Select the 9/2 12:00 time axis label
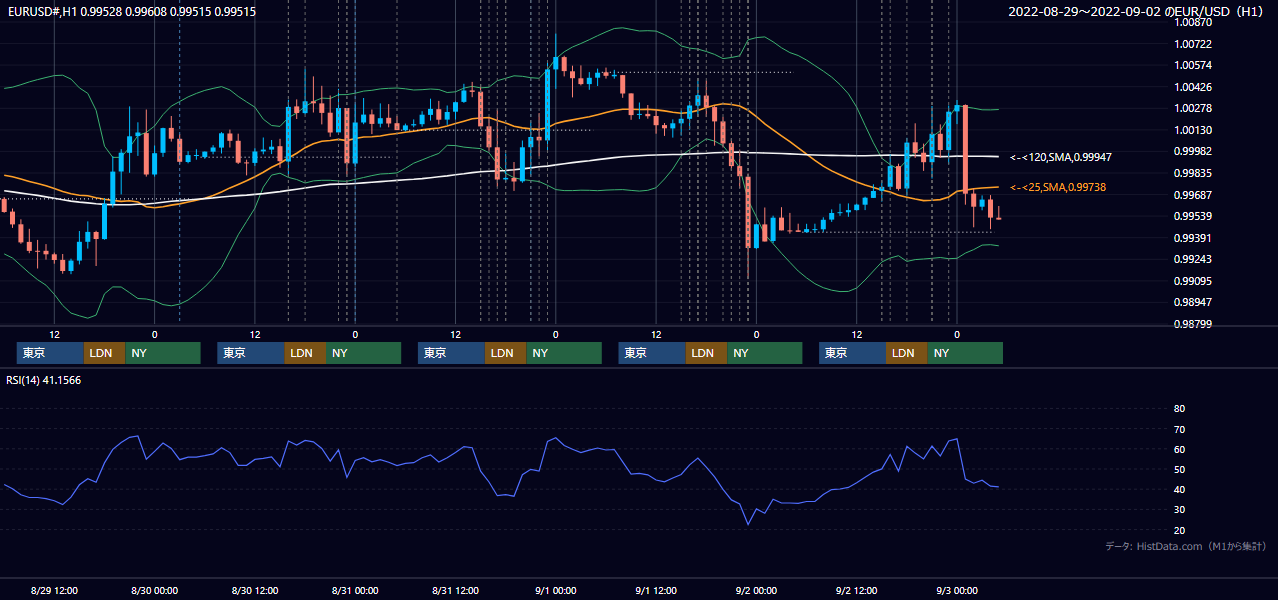The width and height of the screenshot is (1278, 600). [x=857, y=590]
